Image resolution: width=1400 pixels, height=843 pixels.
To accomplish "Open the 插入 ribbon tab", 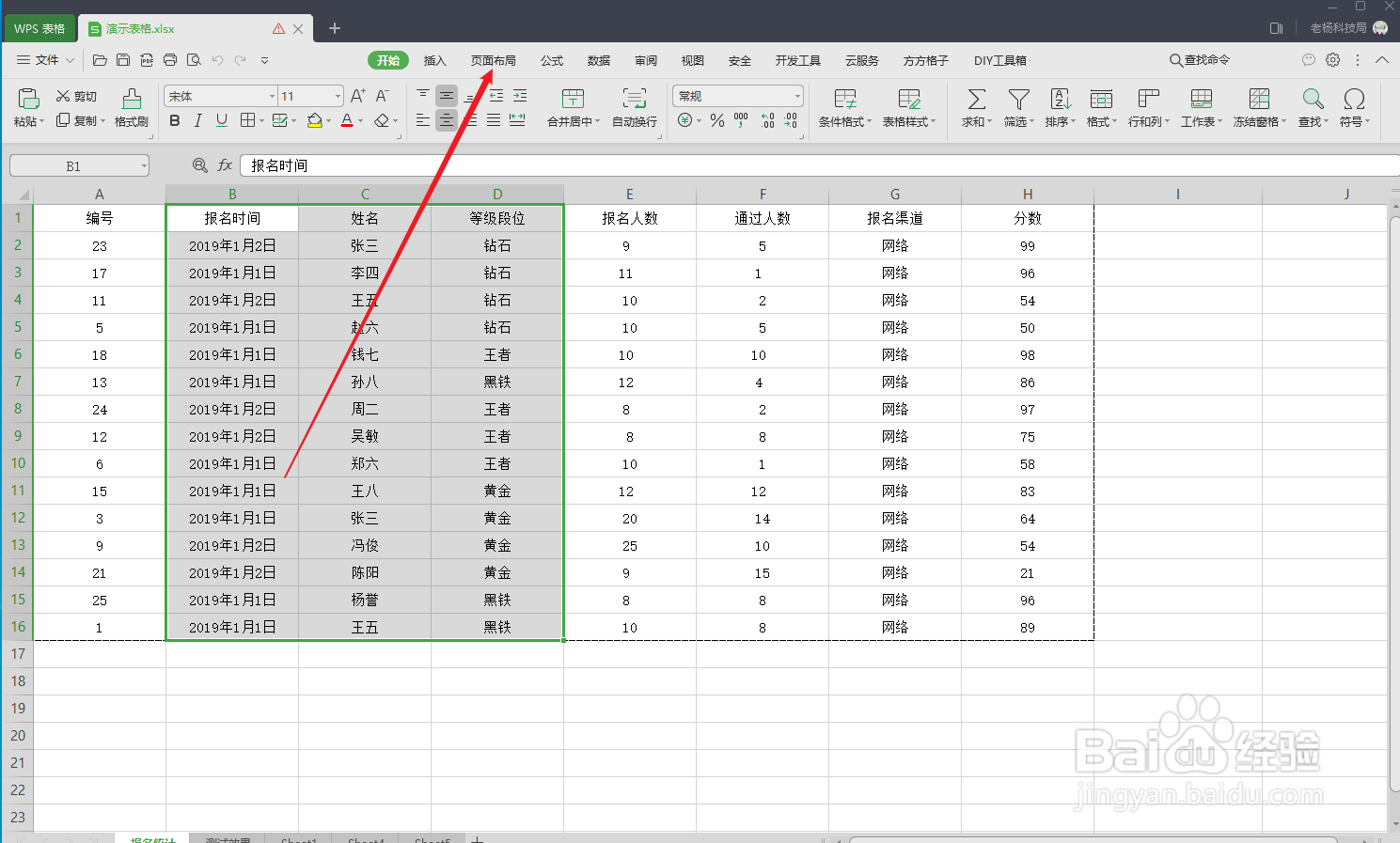I will click(x=435, y=60).
